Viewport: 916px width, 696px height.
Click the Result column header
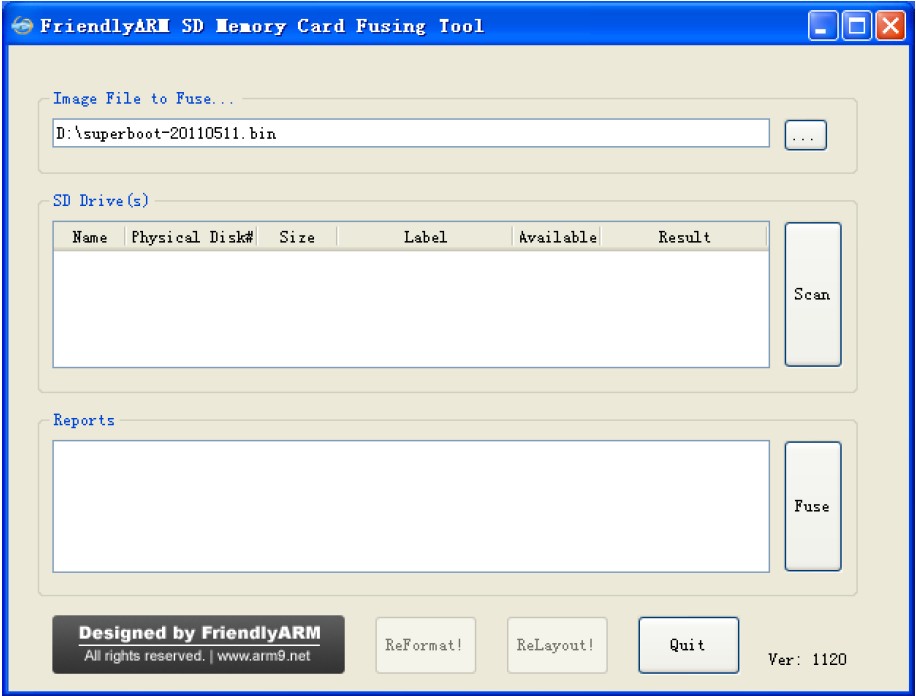click(x=684, y=237)
